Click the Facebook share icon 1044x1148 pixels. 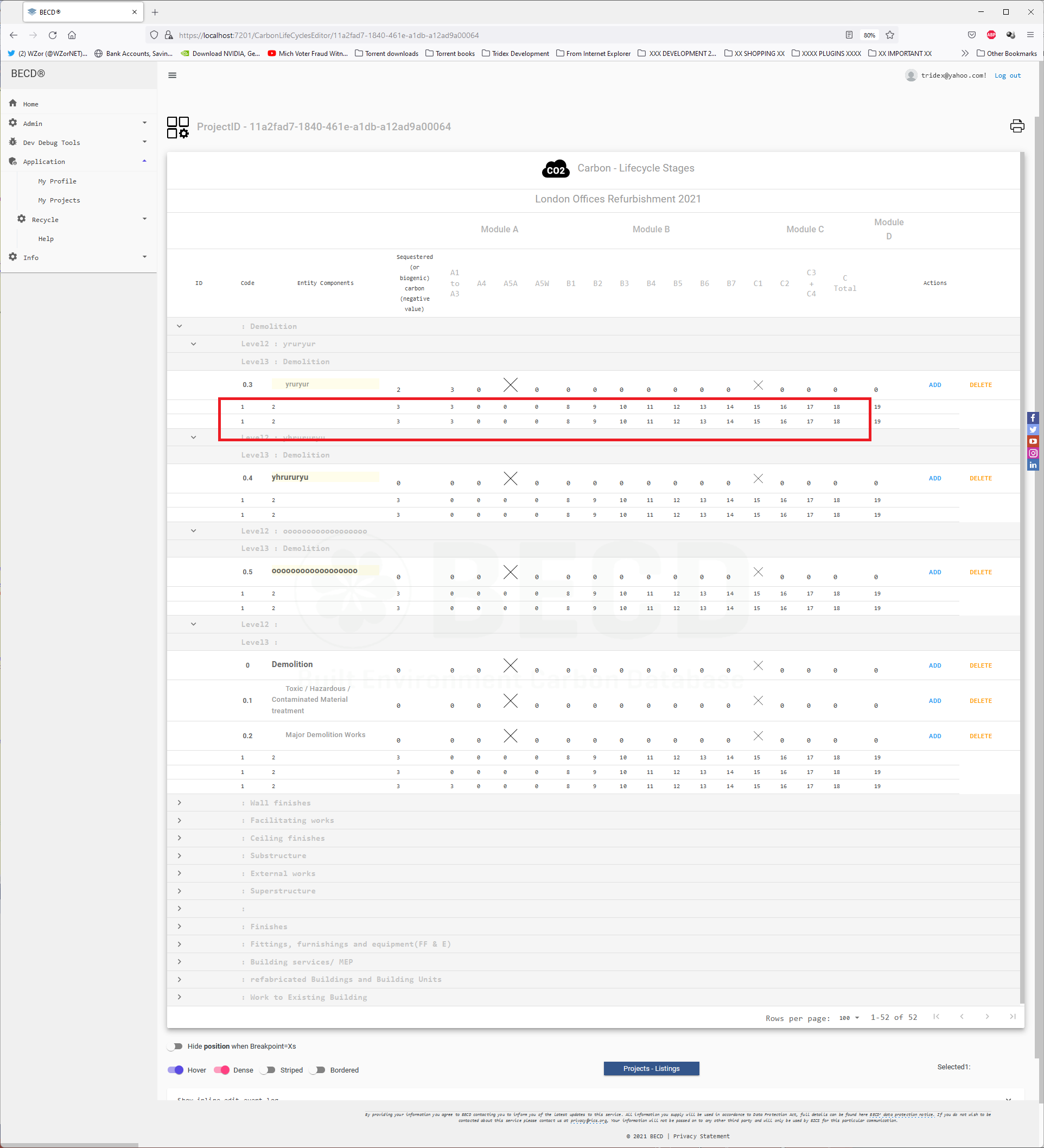click(x=1033, y=417)
